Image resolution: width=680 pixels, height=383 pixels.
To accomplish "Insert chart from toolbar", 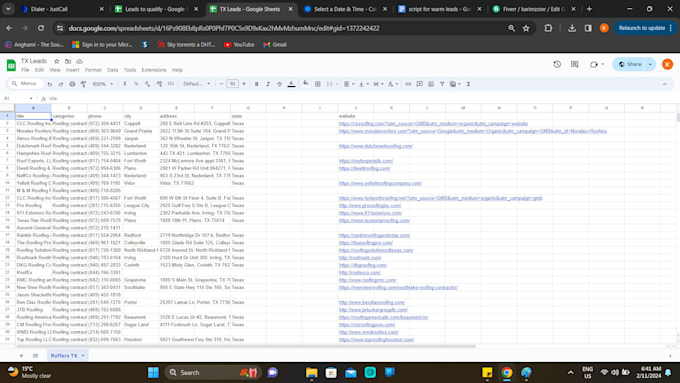I will [431, 84].
